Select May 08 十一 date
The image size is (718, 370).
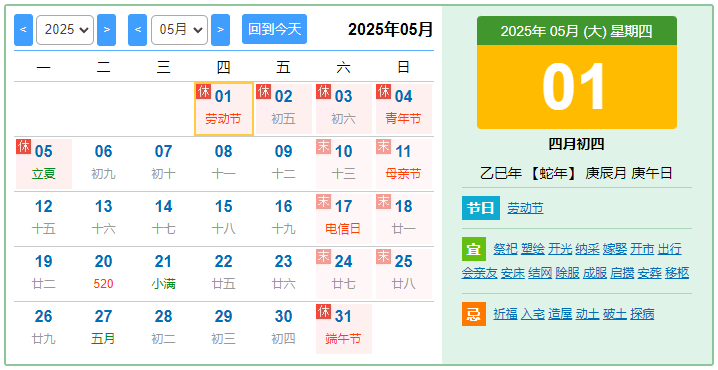(223, 164)
